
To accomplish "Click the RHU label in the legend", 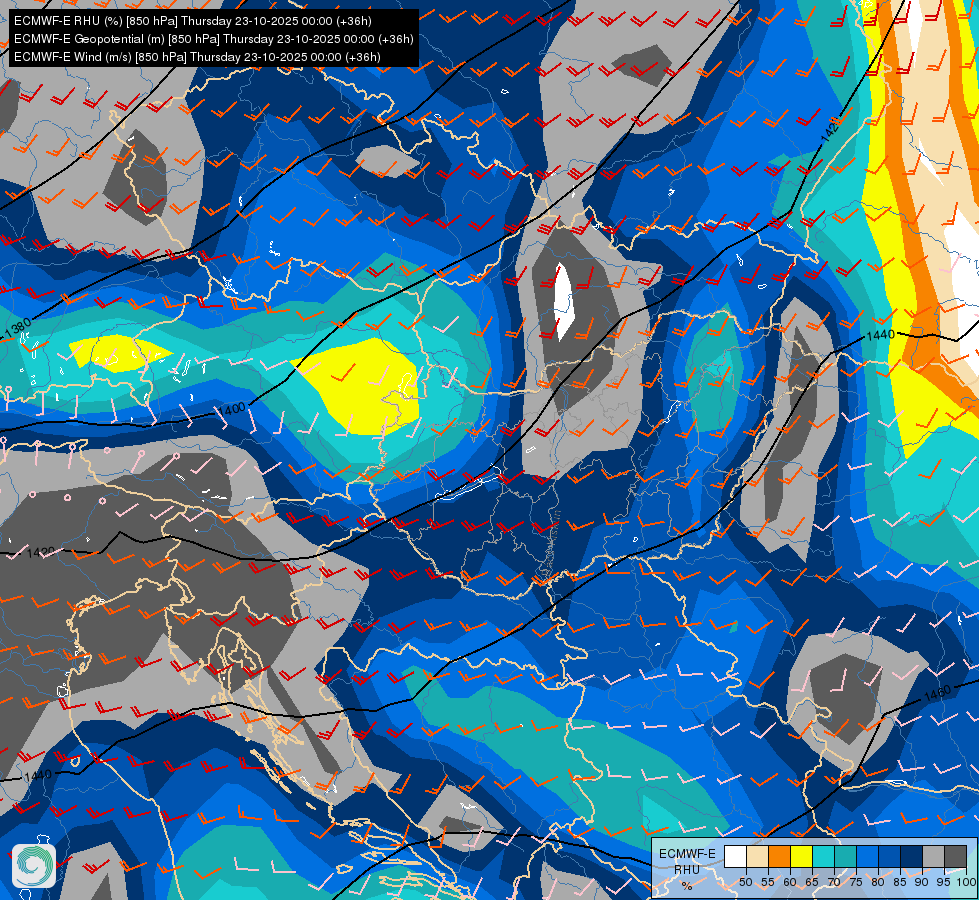I will [687, 869].
